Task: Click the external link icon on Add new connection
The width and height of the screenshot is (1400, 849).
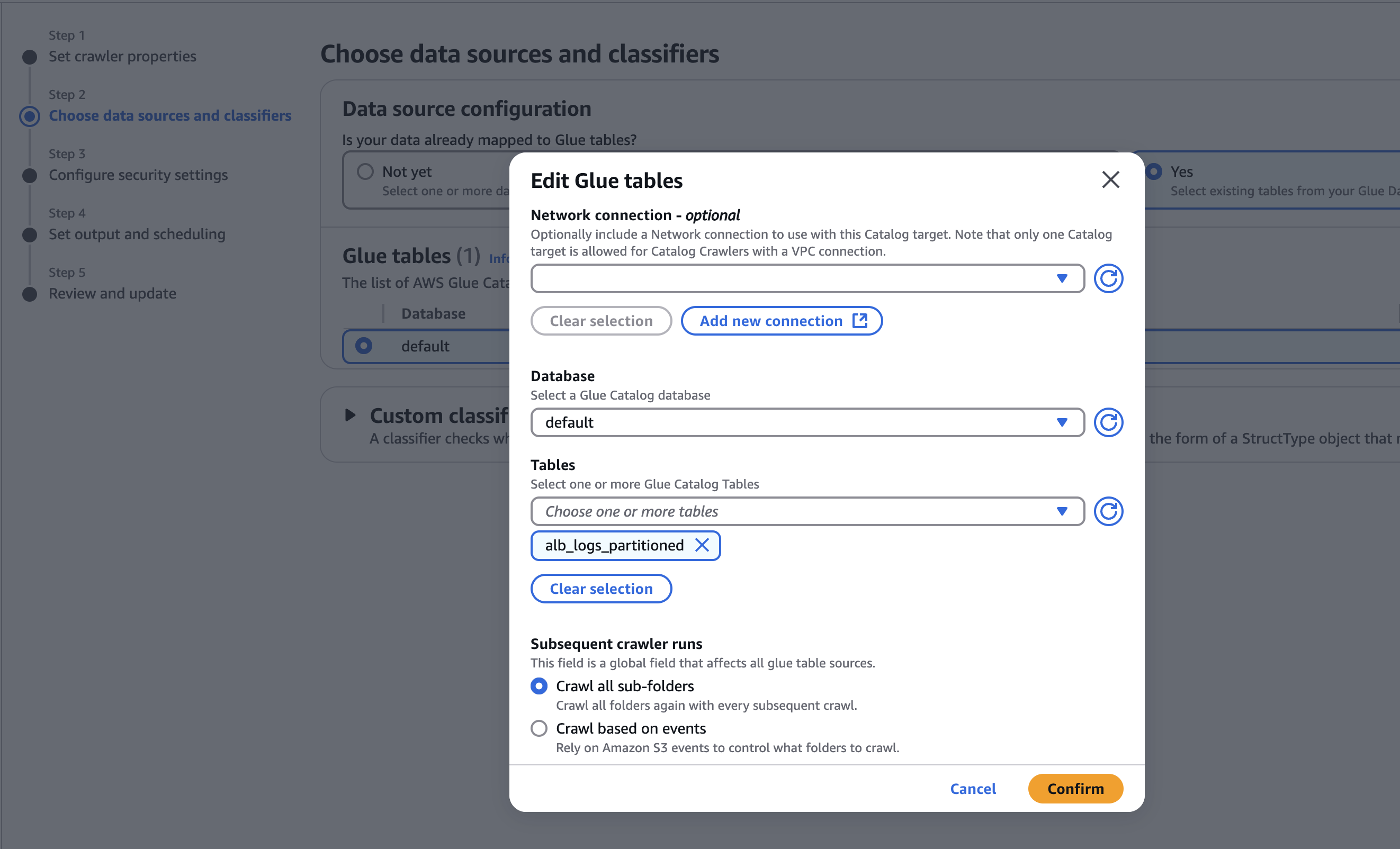Action: click(x=860, y=321)
